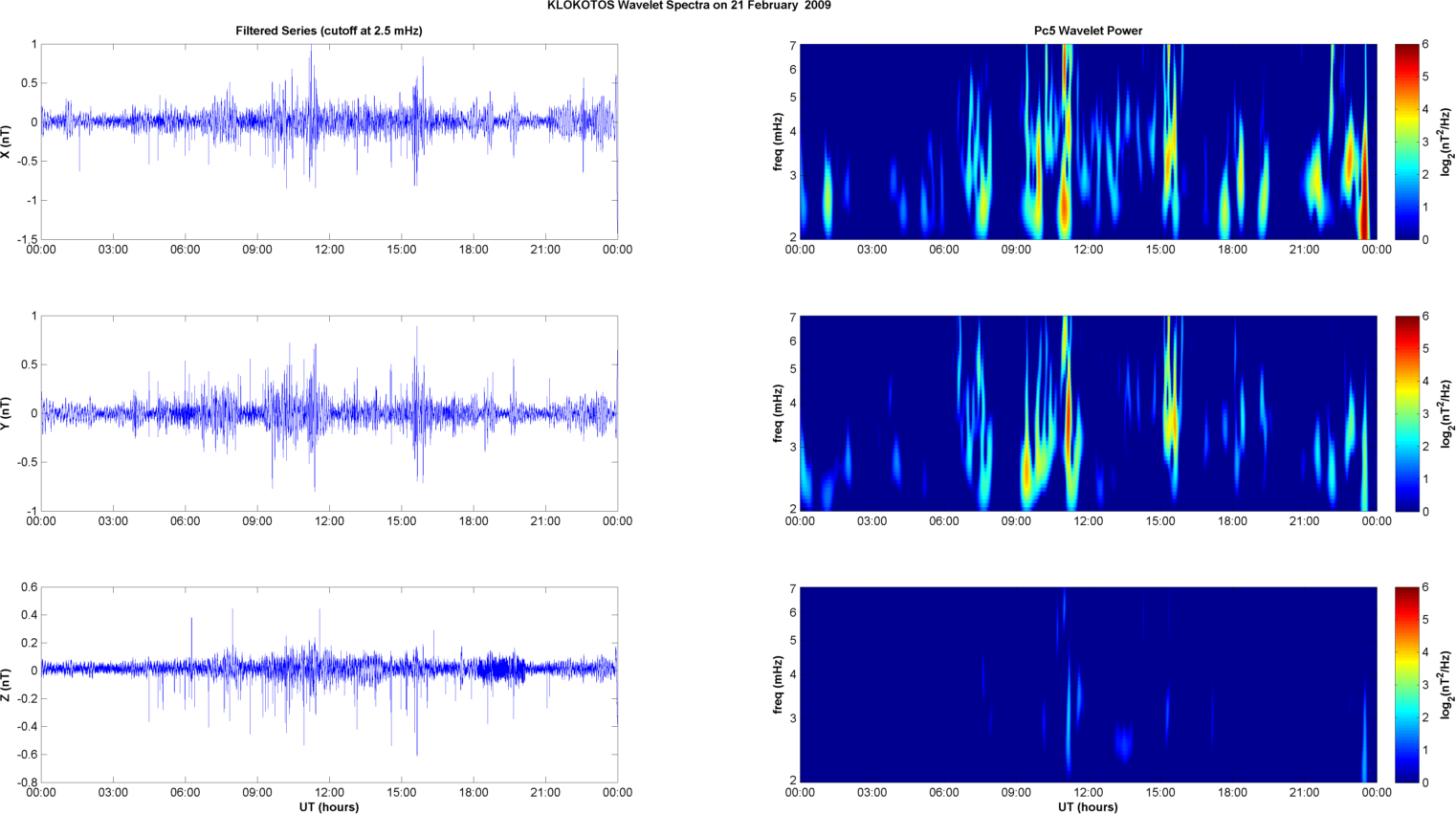Click the '3' value on the Y spectrogram colorbar
This screenshot has width=1456, height=814.
pos(1425,413)
